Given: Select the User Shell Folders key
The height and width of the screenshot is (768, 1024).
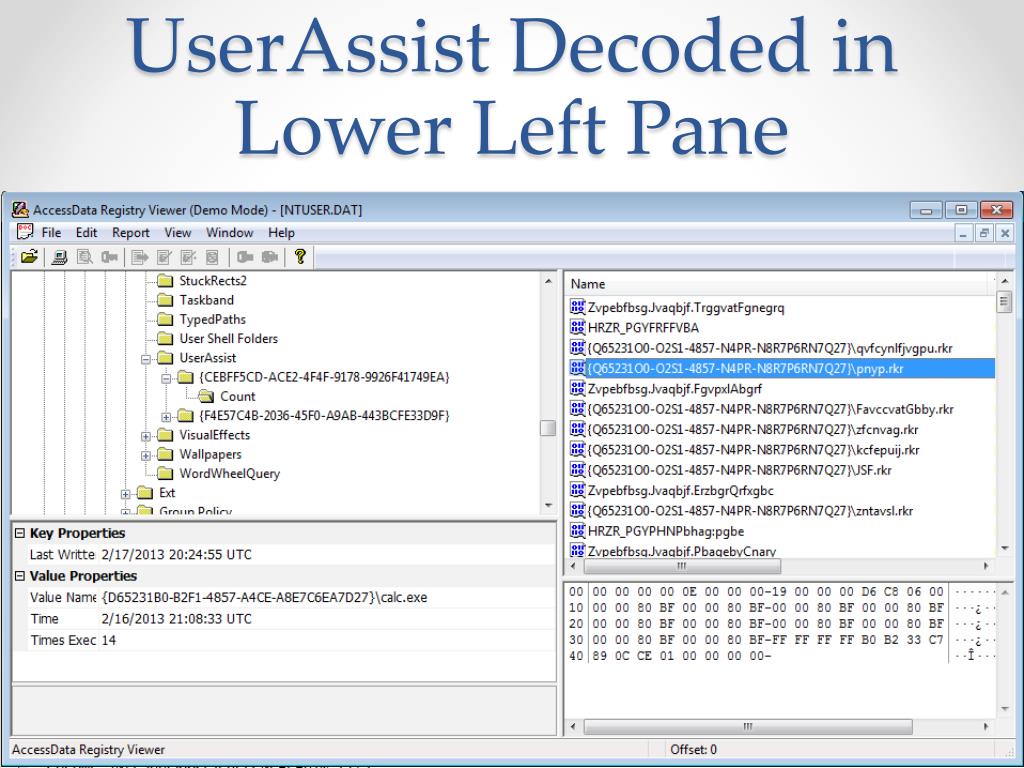Looking at the screenshot, I should coord(229,338).
